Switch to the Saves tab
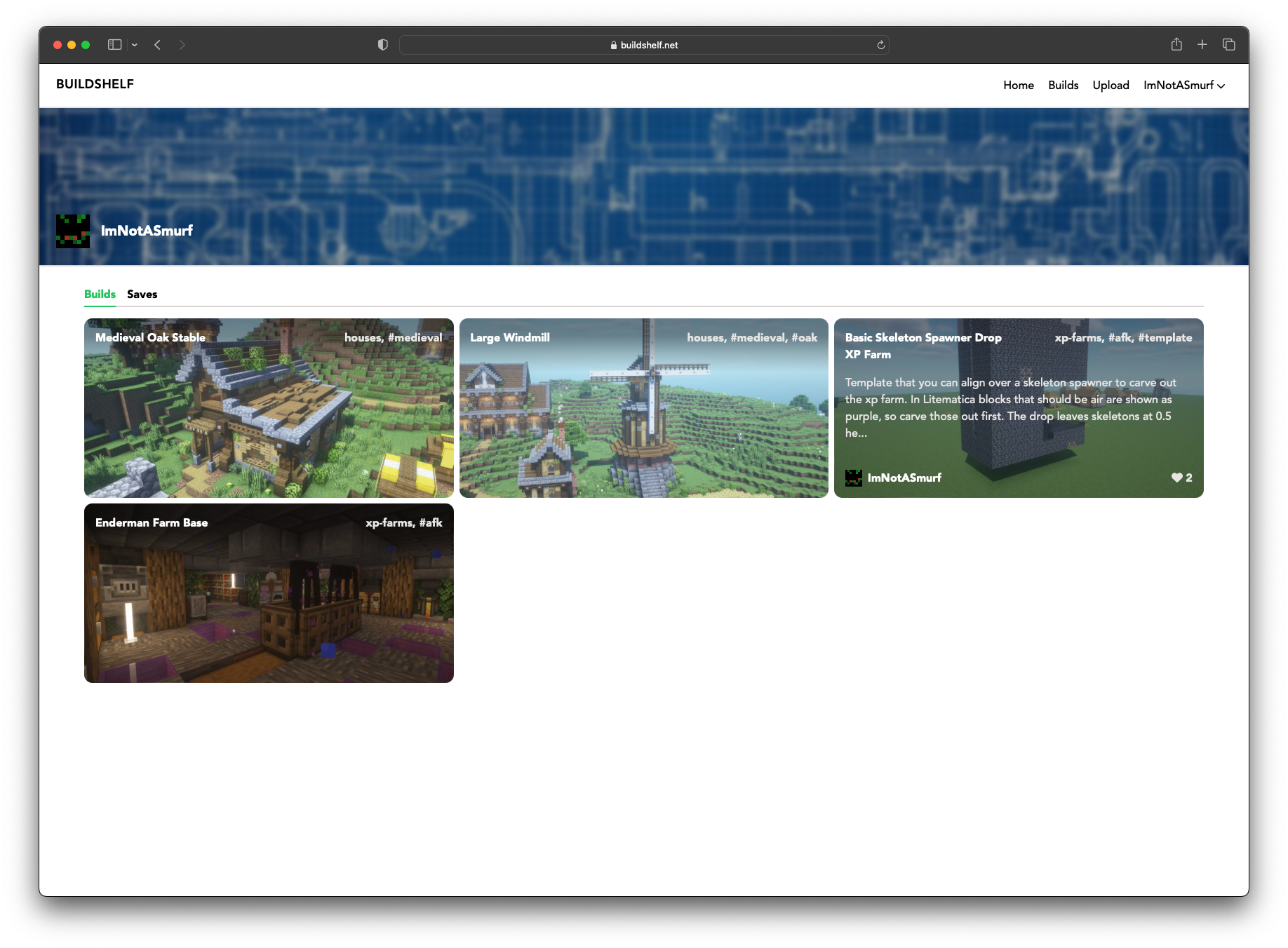Viewport: 1288px width, 948px height. pyautogui.click(x=142, y=294)
